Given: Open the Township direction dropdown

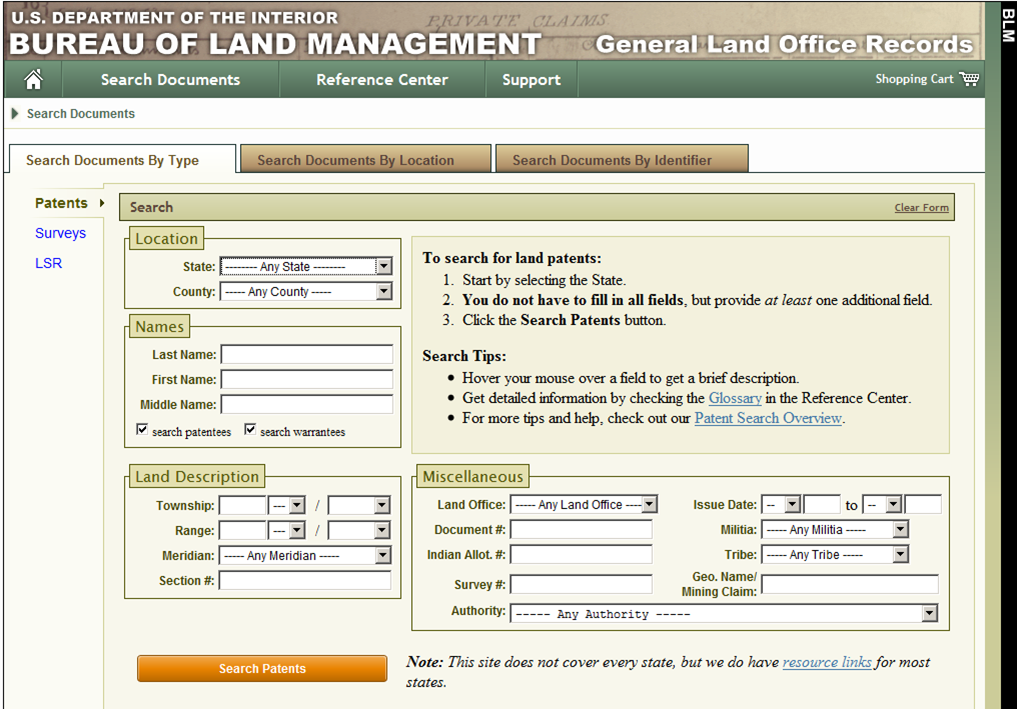Looking at the screenshot, I should pos(288,505).
